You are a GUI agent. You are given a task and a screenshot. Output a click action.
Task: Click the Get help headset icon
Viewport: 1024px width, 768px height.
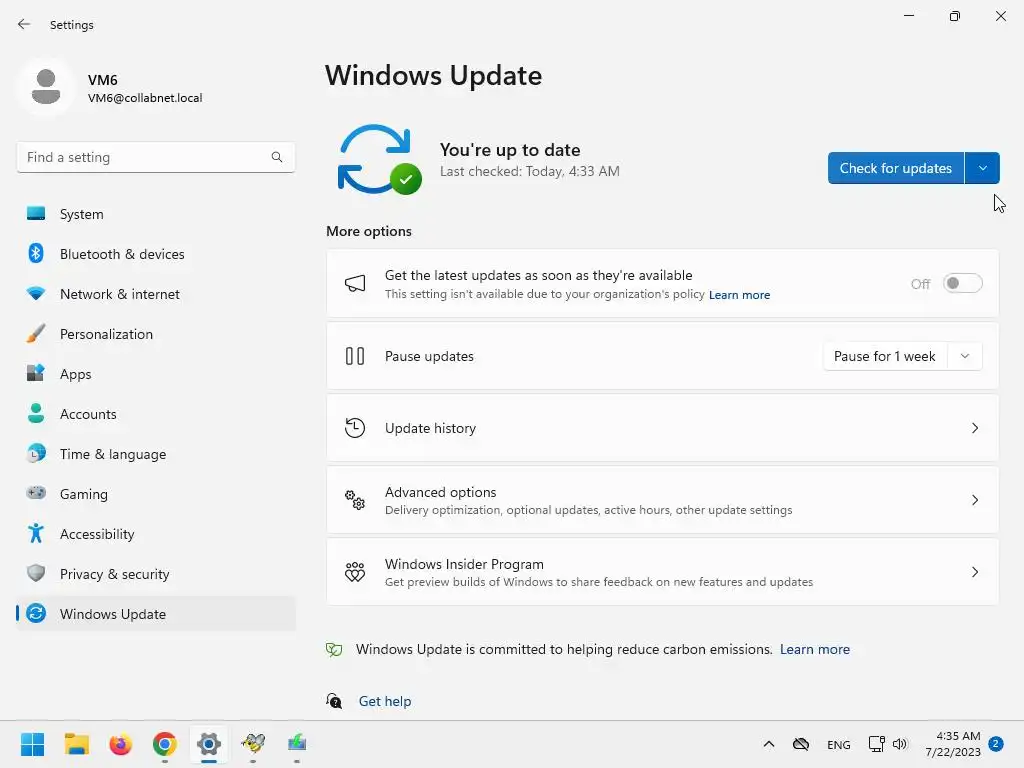tap(334, 701)
